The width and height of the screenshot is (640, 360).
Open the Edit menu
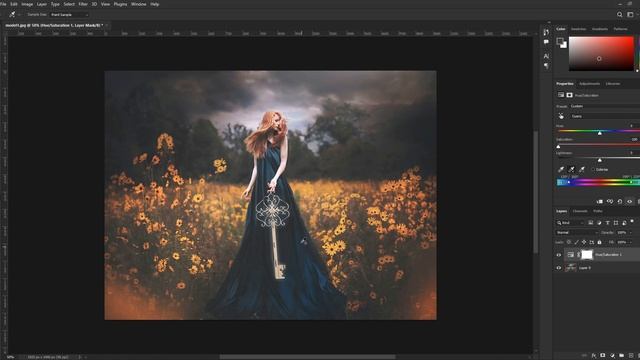point(14,4)
